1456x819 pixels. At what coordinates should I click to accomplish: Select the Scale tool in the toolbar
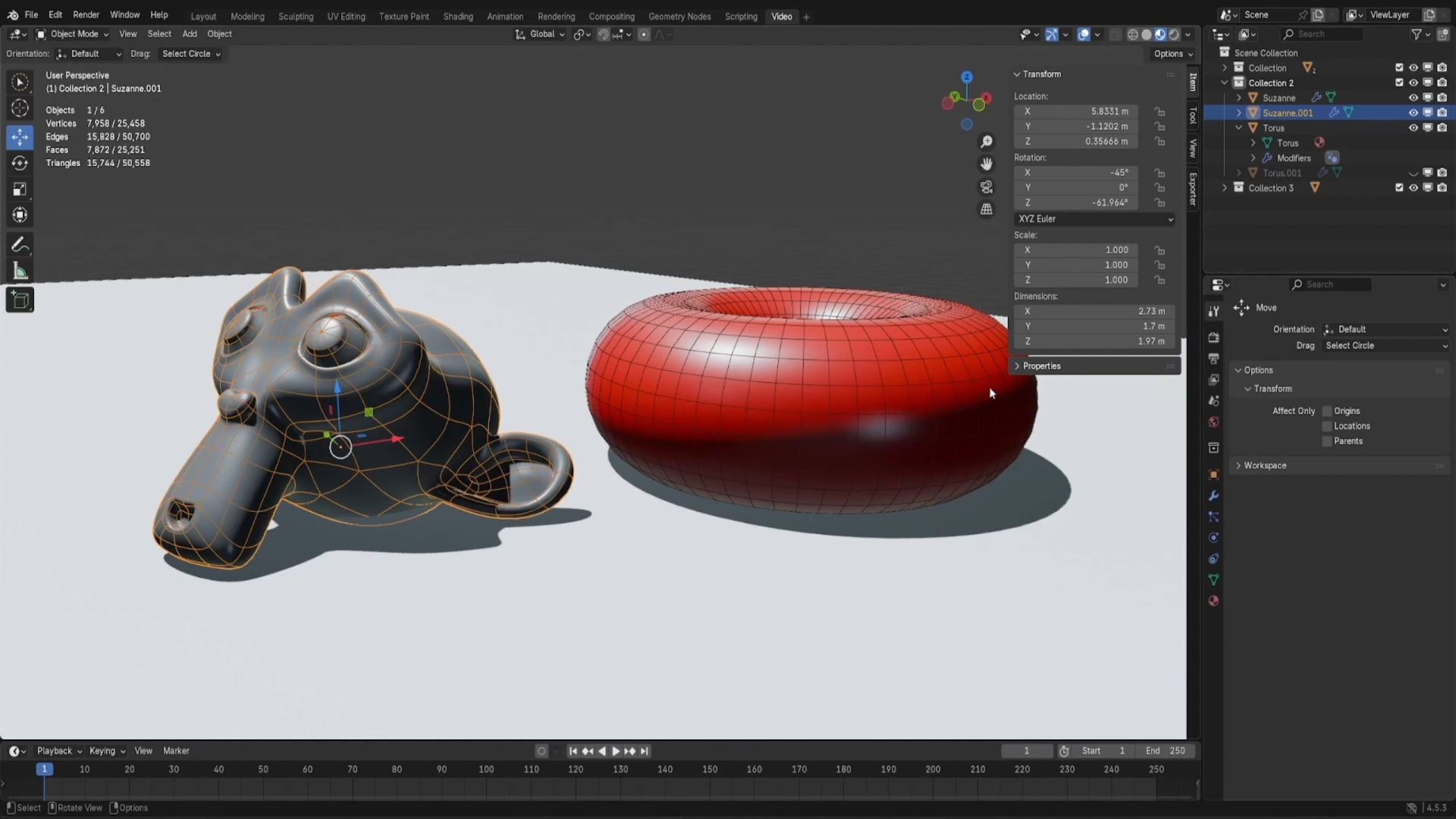(20, 189)
